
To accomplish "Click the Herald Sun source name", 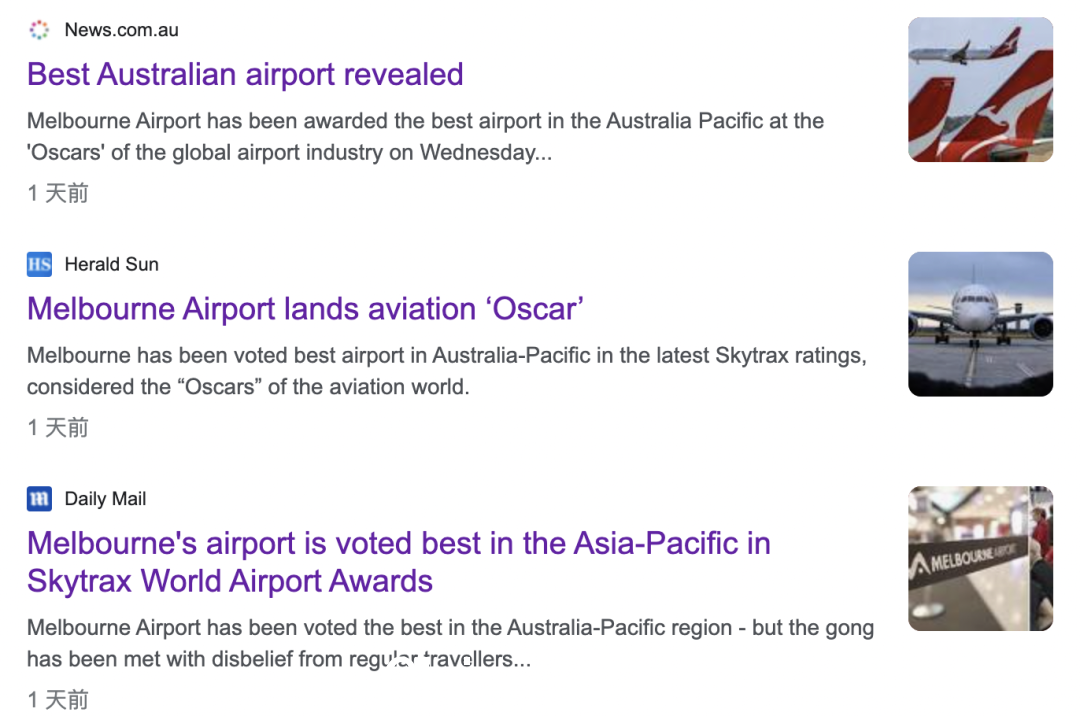I will point(112,264).
